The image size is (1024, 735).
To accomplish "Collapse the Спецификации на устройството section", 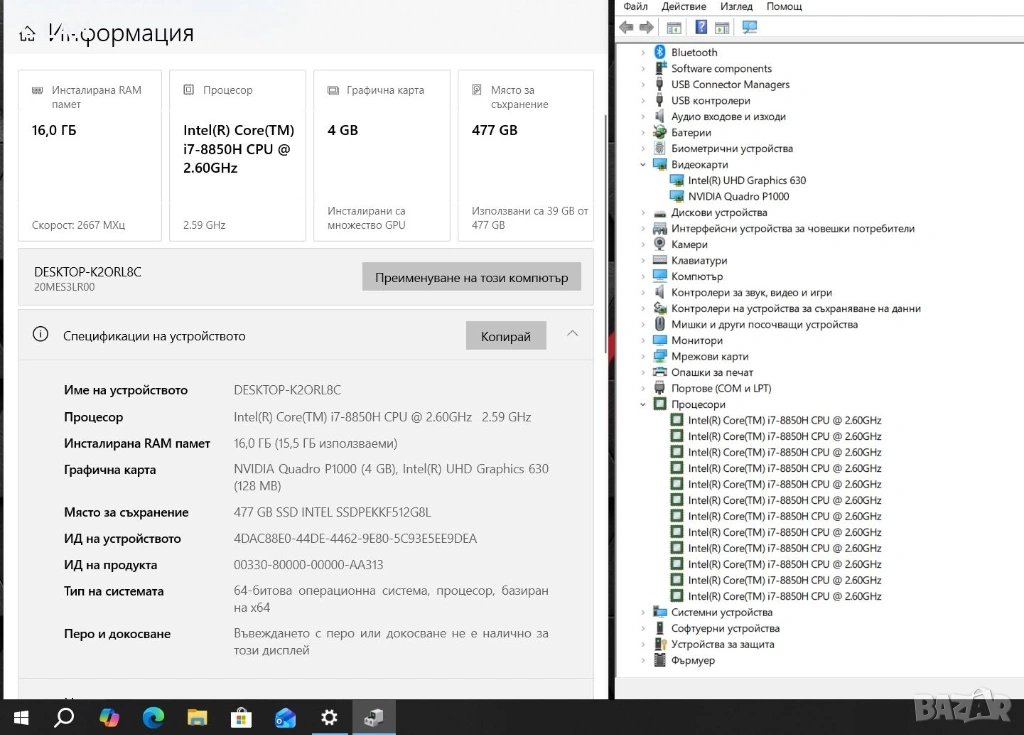I will [x=572, y=334].
